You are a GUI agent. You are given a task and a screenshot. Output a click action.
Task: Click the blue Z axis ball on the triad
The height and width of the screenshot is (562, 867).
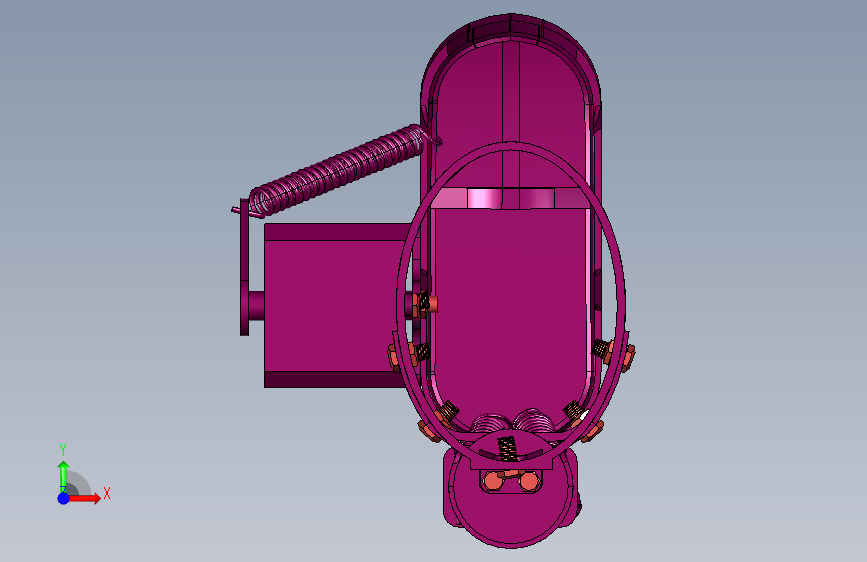pyautogui.click(x=63, y=498)
